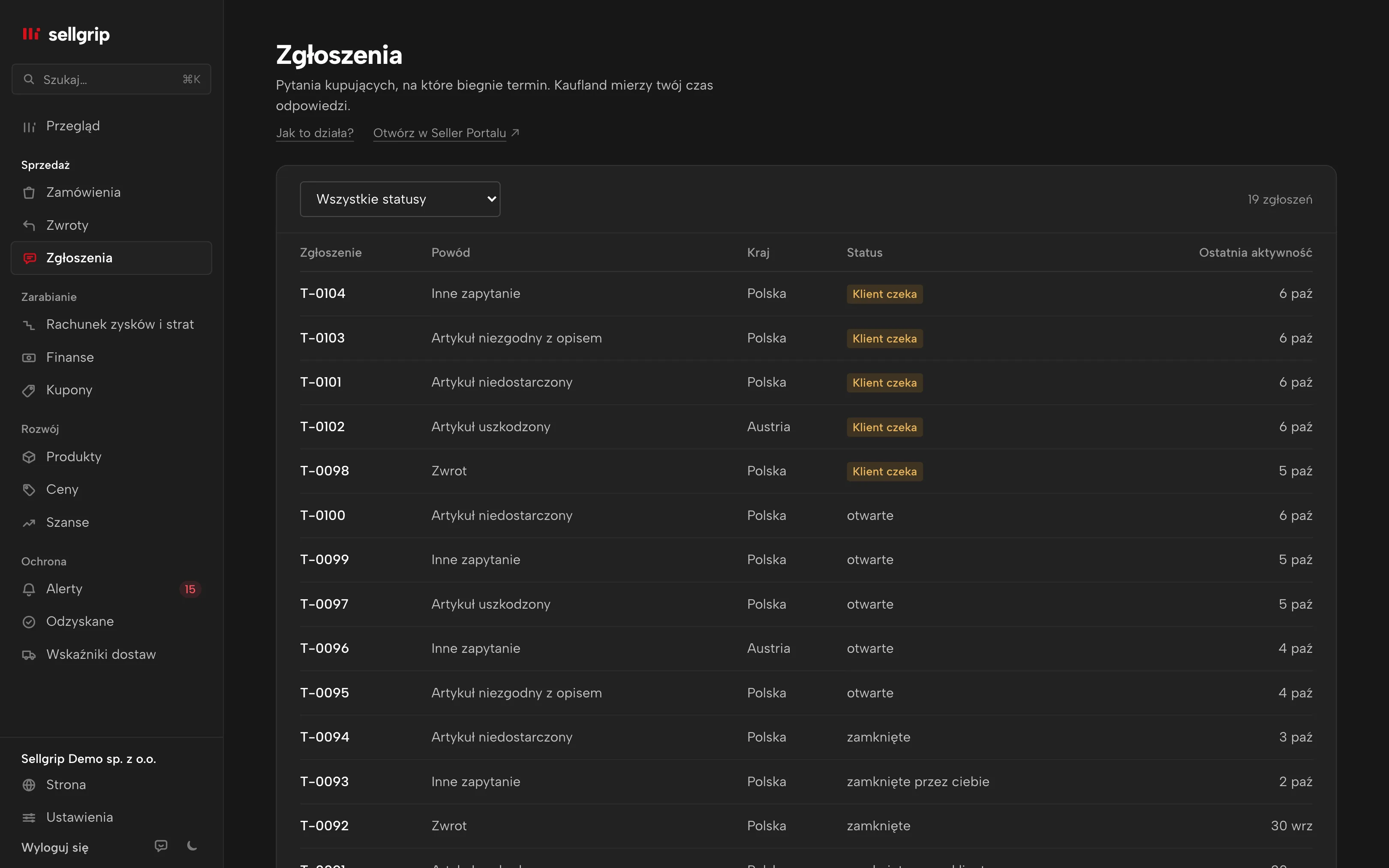Select the Kupony ticket icon
1389x868 pixels.
click(x=29, y=391)
